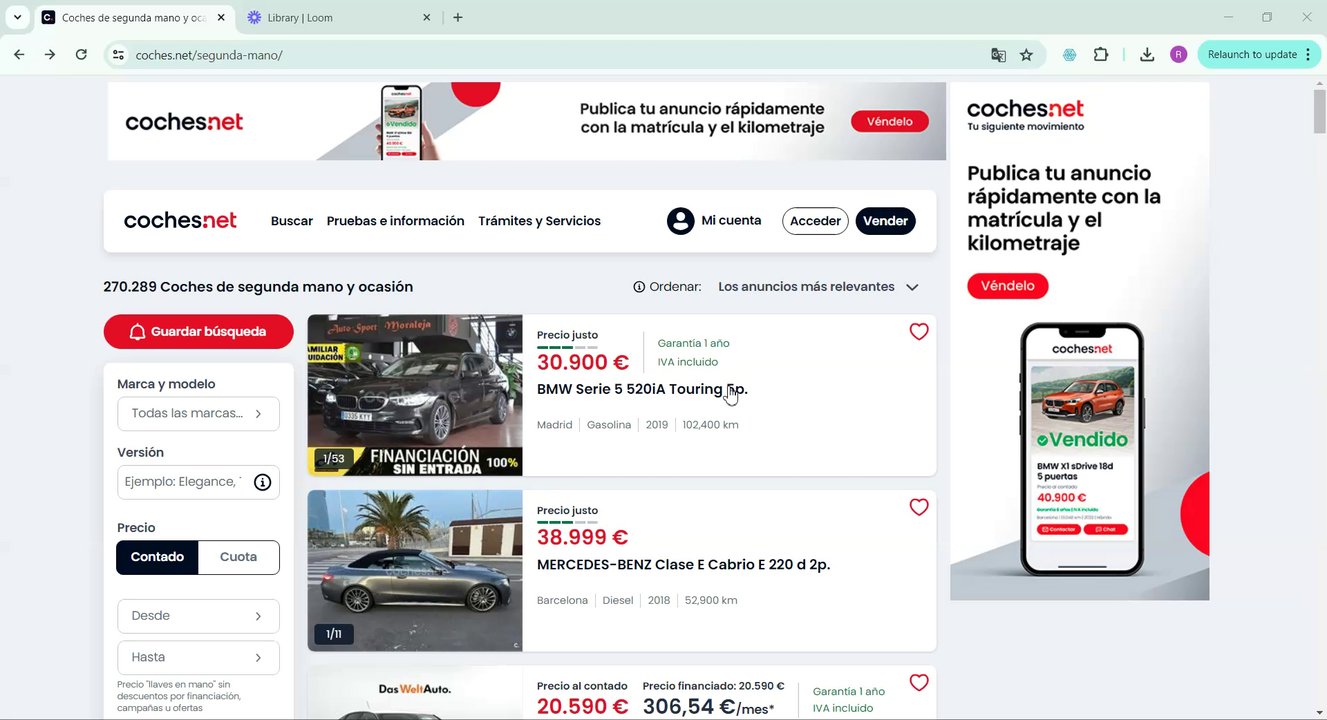The image size is (1327, 720).
Task: Click Véndelo in right sidebar ad
Action: click(1007, 286)
